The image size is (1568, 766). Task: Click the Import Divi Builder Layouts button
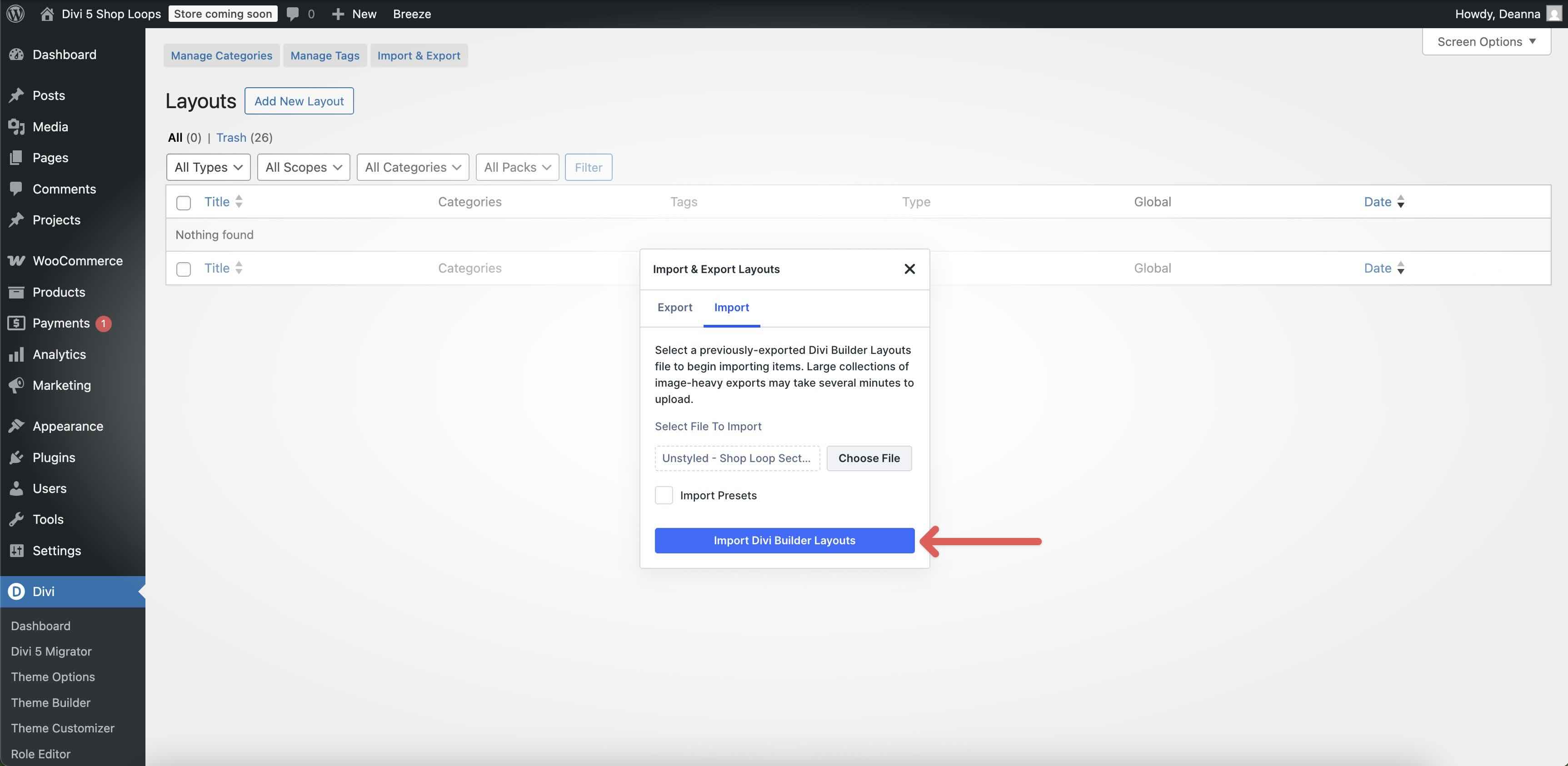784,540
